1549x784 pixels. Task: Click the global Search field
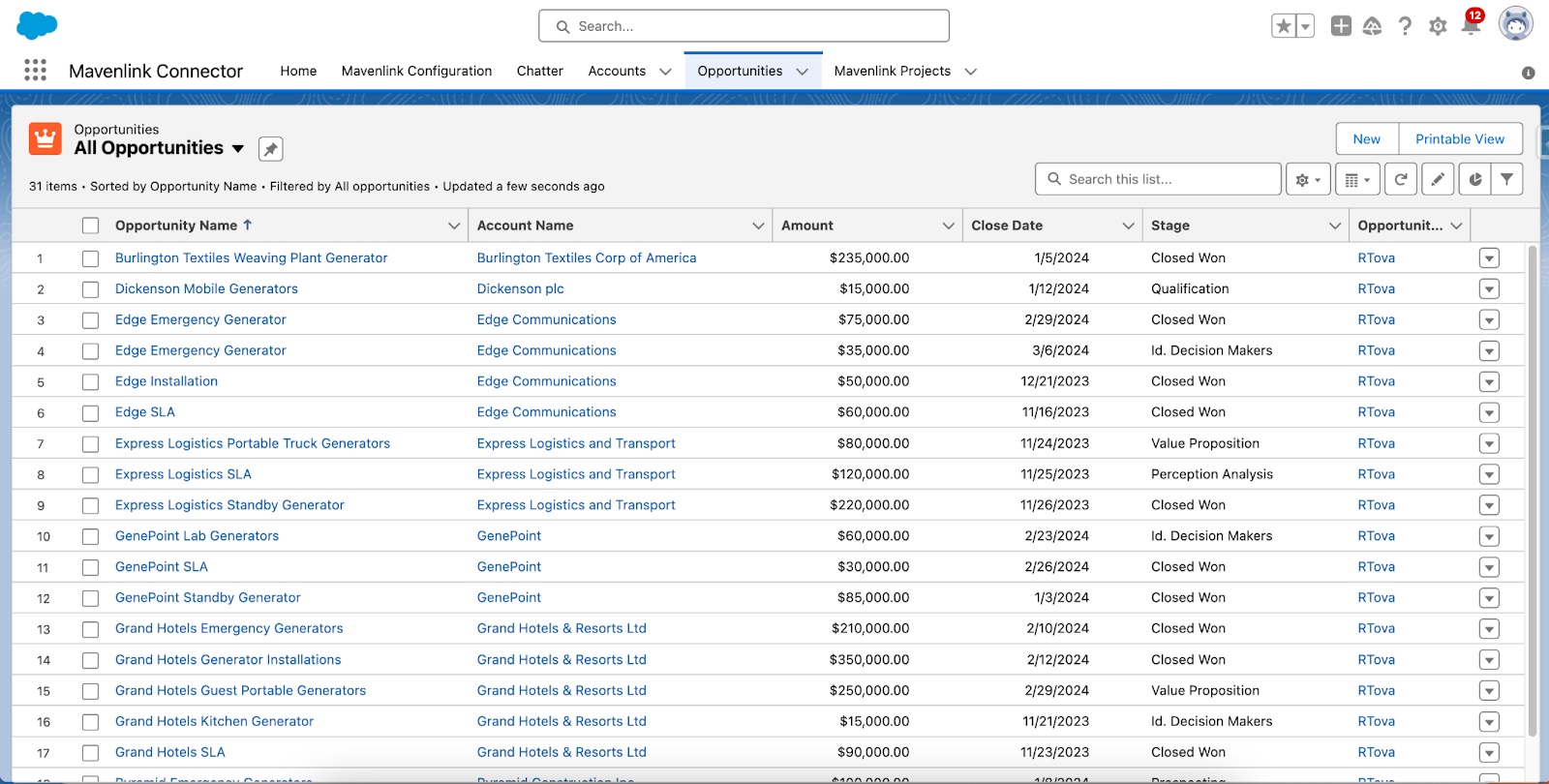click(744, 26)
